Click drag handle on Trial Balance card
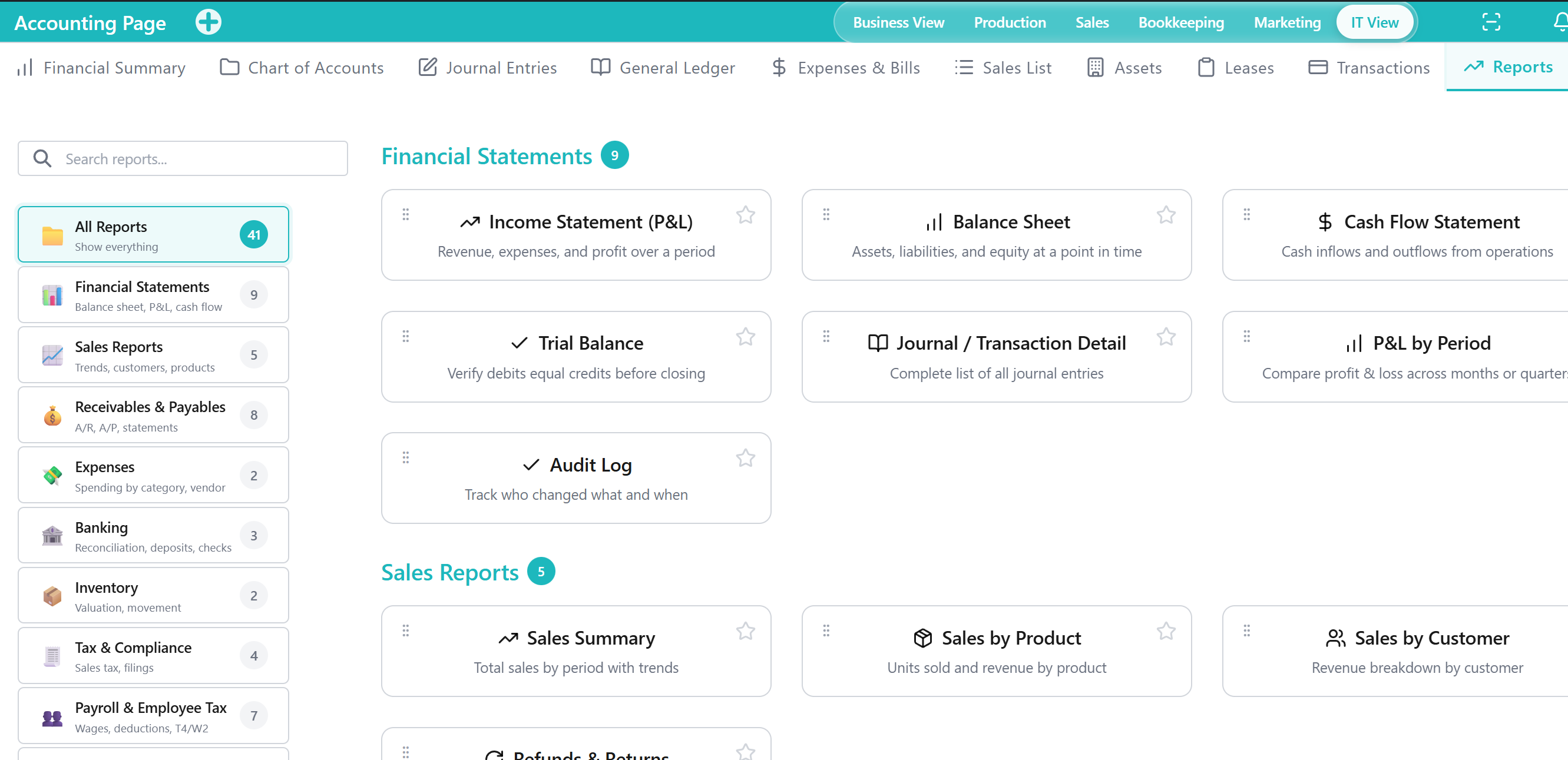The image size is (1568, 760). coord(405,336)
